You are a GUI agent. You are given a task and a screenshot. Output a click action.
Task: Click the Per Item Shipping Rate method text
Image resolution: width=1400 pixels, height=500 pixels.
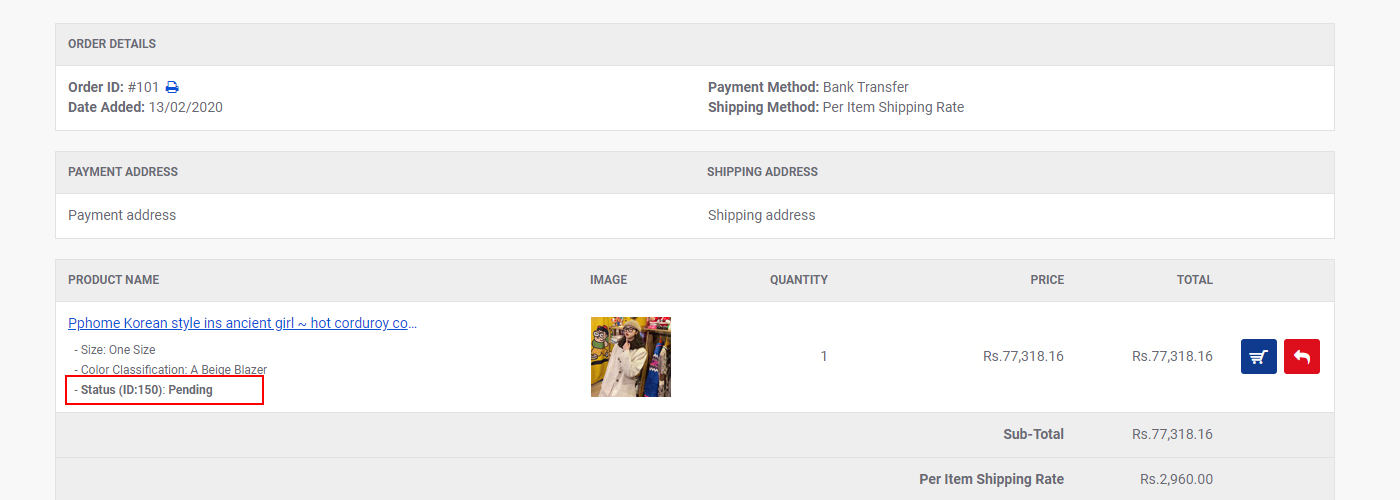click(893, 107)
